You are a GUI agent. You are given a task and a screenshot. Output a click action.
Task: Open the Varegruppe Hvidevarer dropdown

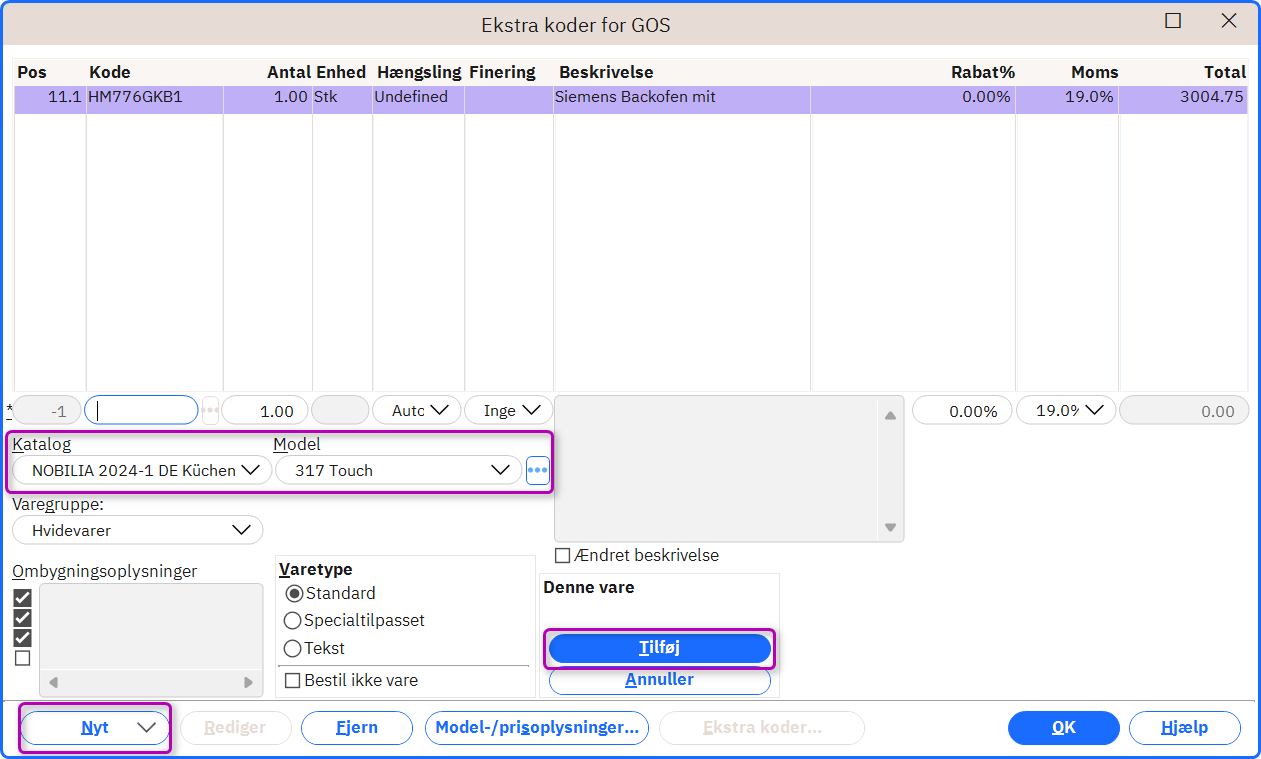point(137,530)
